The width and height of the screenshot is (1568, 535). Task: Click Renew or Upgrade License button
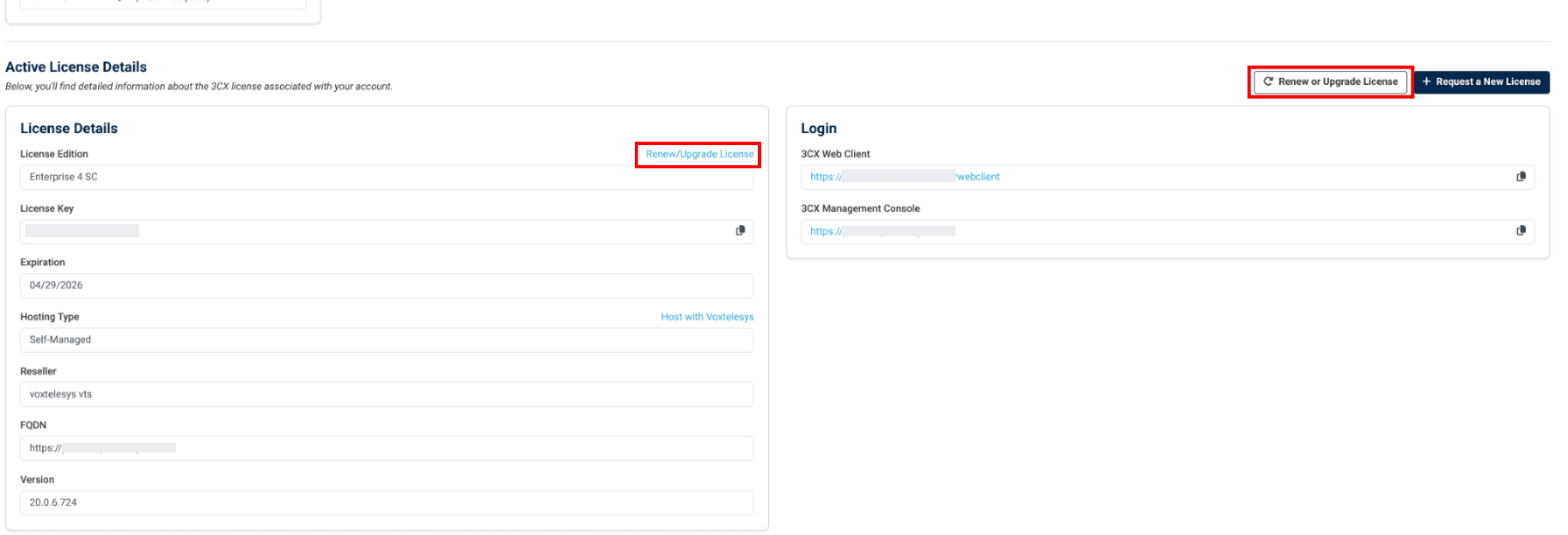click(x=1330, y=82)
